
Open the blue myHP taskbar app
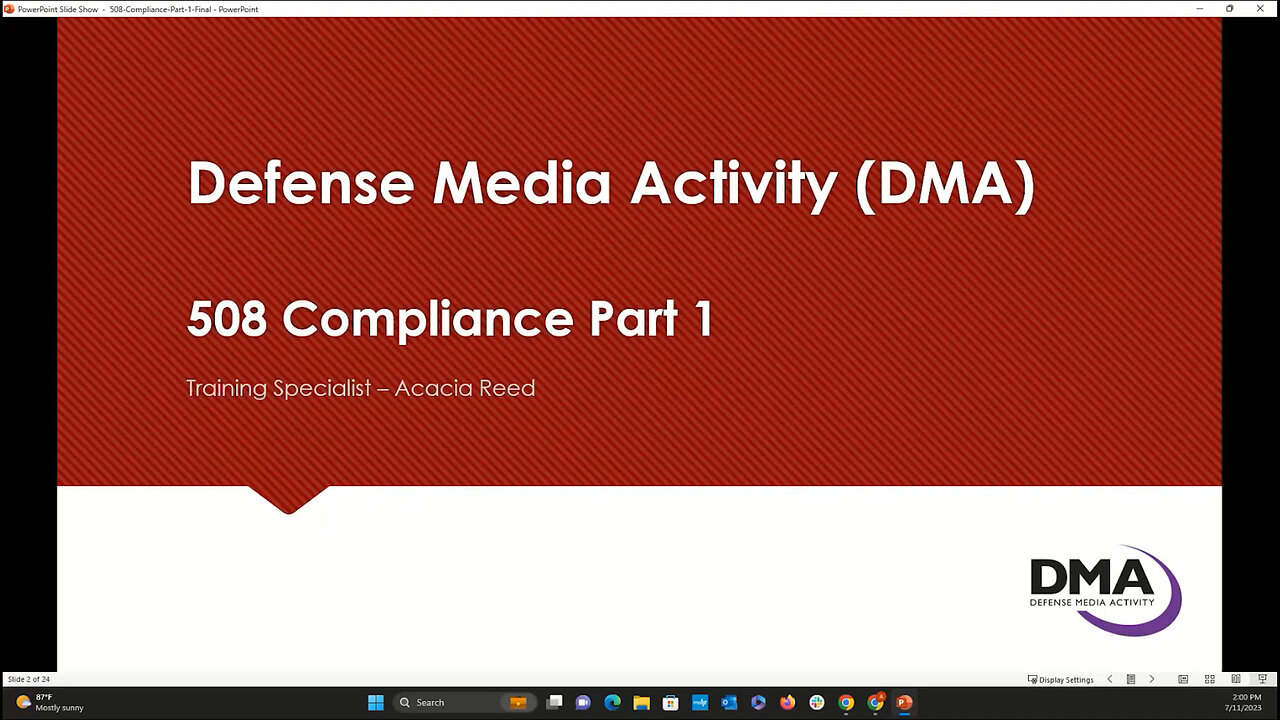700,702
